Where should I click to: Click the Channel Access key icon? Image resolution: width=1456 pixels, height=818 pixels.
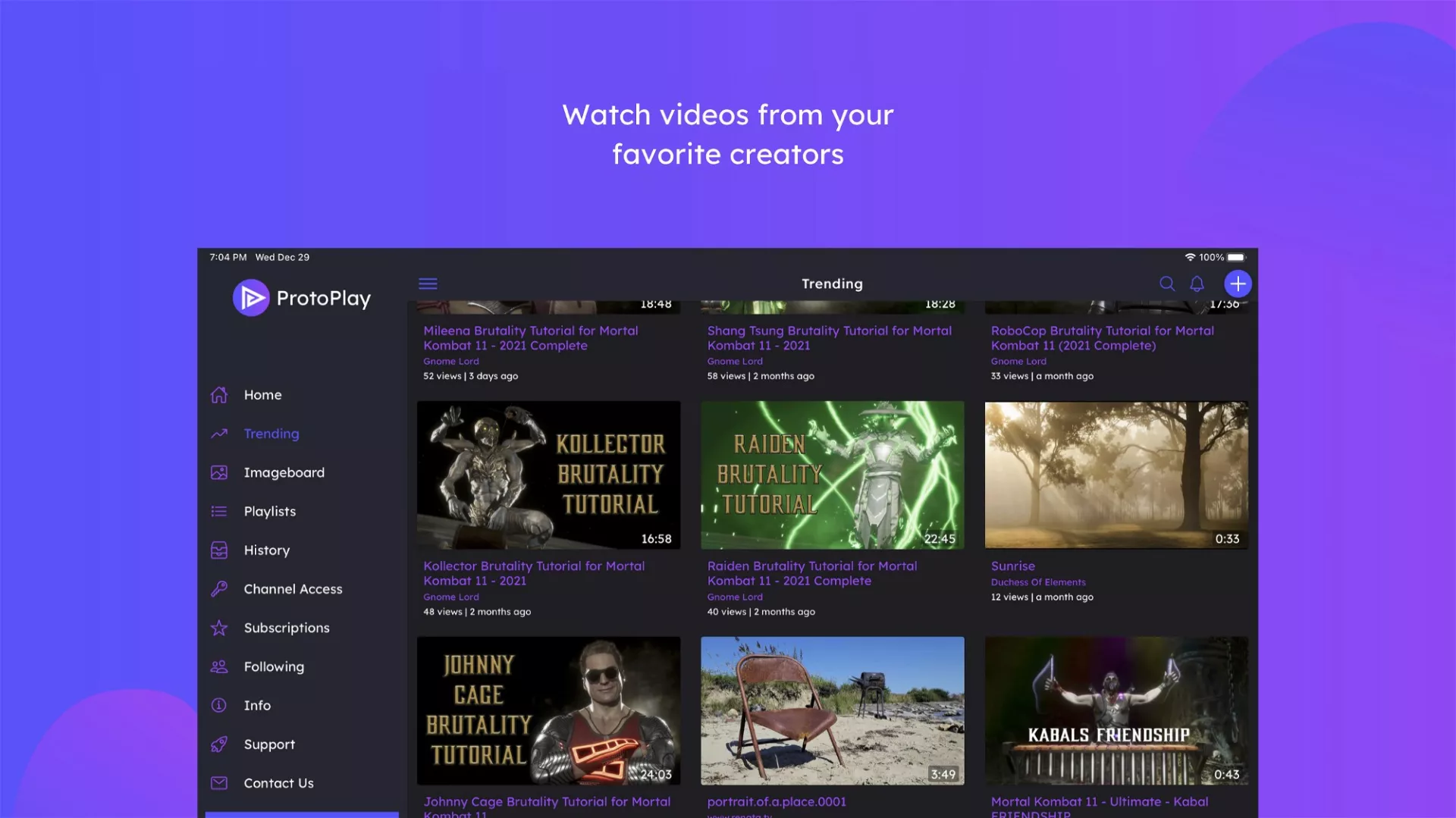[x=219, y=589]
